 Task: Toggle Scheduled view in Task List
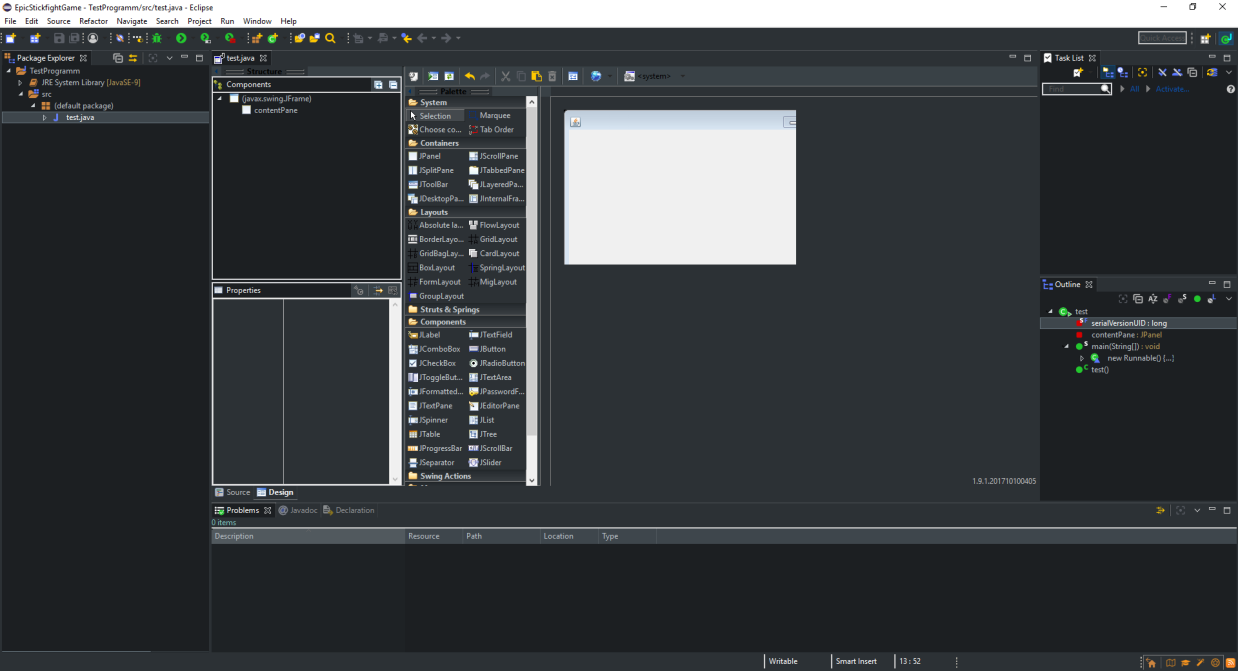[1123, 73]
